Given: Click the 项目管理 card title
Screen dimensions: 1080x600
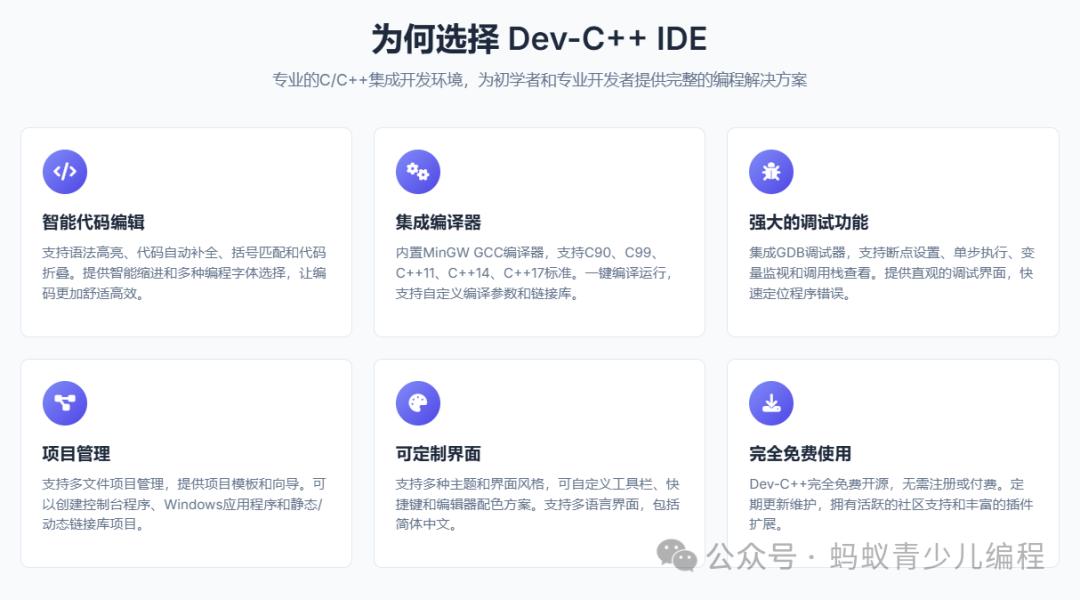Looking at the screenshot, I should pos(76,454).
